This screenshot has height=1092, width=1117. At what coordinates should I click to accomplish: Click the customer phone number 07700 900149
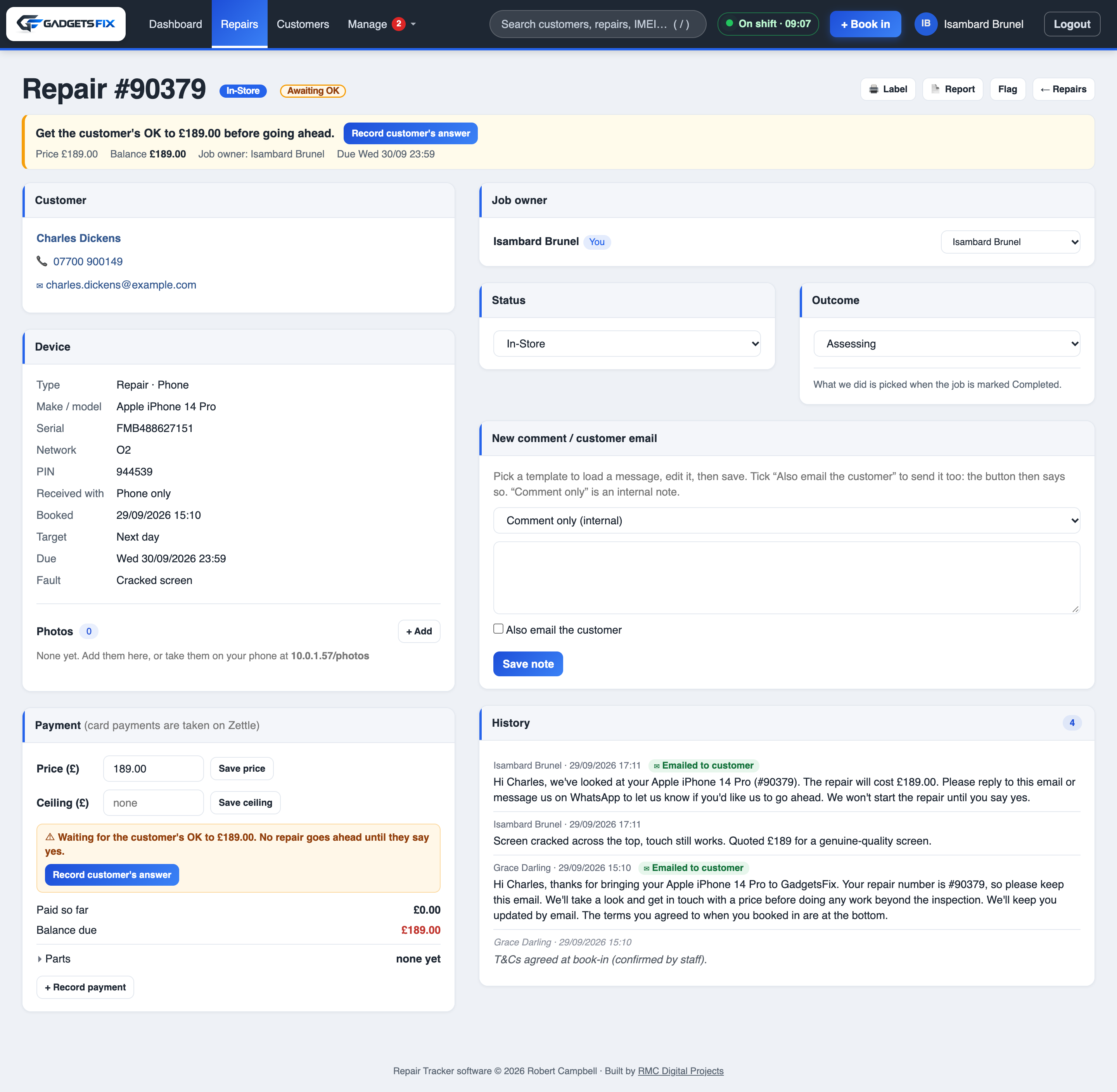click(x=88, y=261)
